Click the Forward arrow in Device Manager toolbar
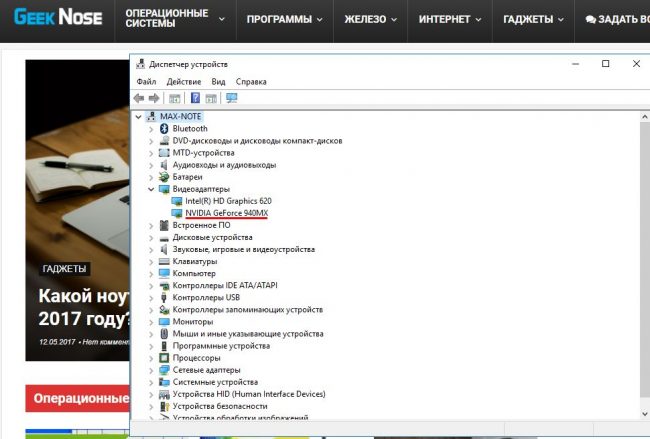Image resolution: width=650 pixels, height=439 pixels. (154, 98)
